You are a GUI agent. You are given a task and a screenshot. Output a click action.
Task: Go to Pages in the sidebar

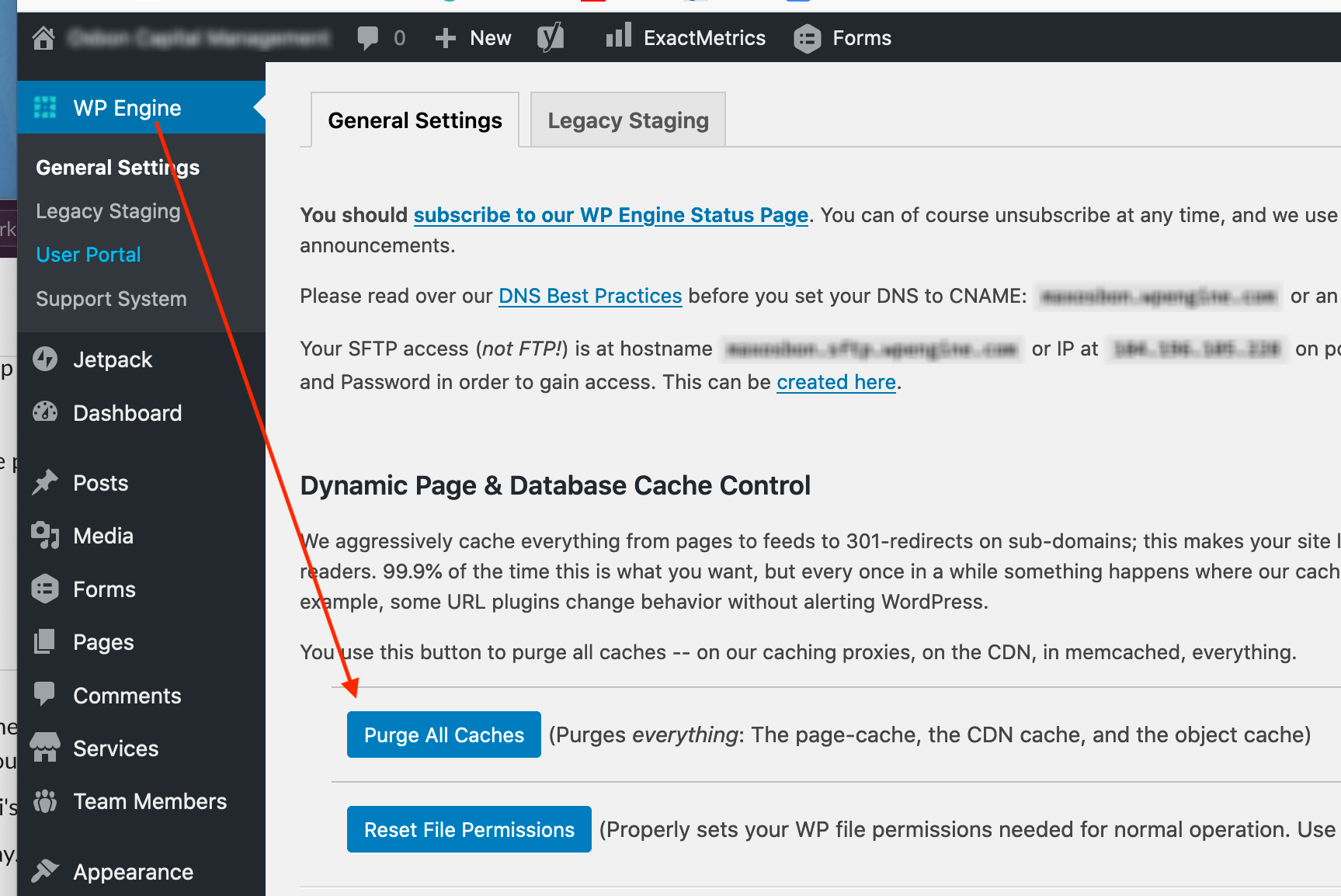[103, 642]
